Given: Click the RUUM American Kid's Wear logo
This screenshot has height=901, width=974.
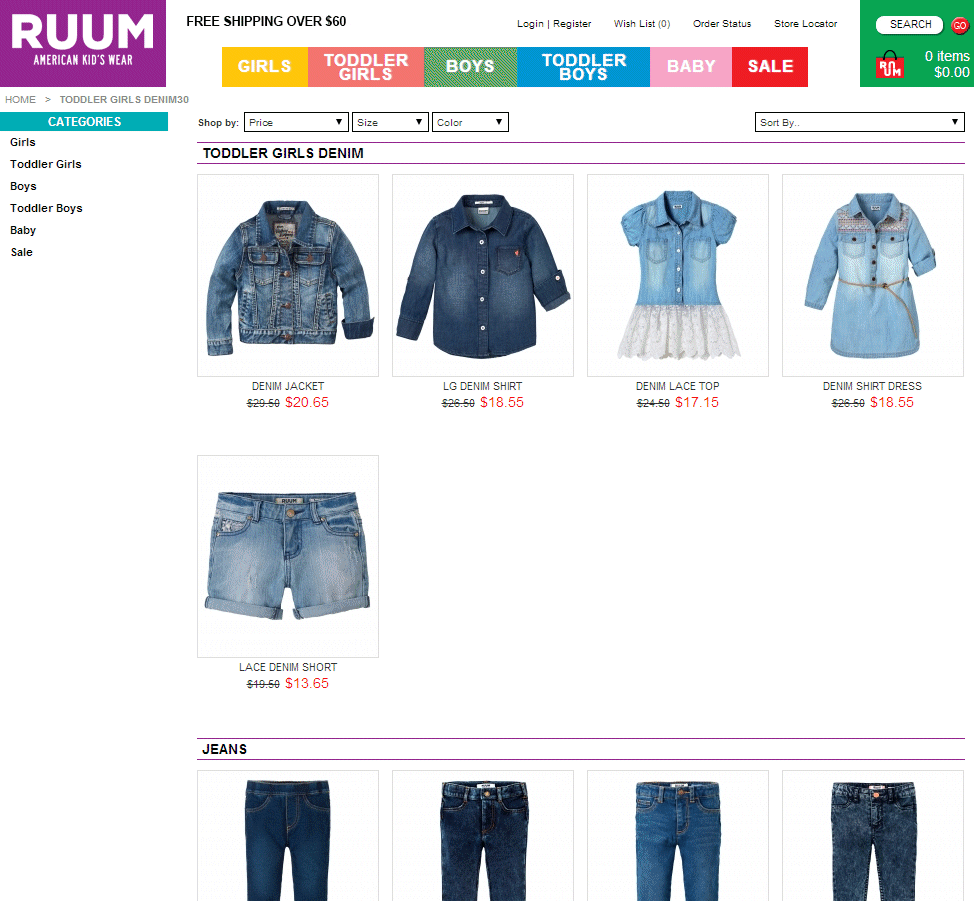Looking at the screenshot, I should (x=83, y=43).
